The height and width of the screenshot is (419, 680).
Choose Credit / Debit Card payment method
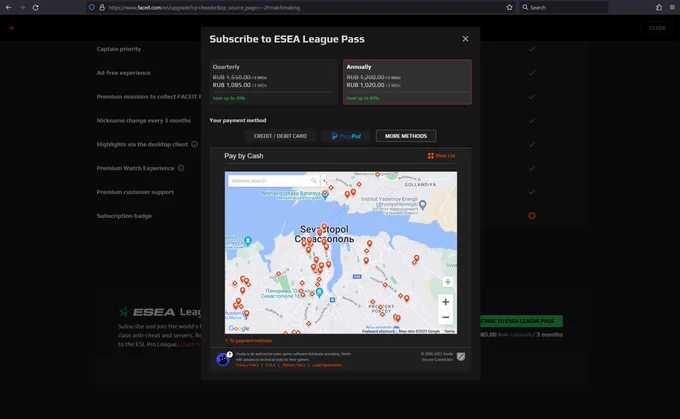280,136
